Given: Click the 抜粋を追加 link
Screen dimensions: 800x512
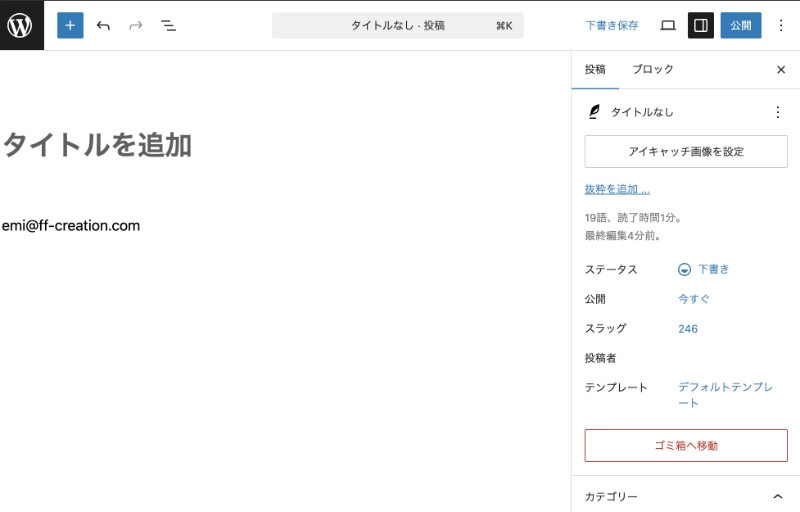Looking at the screenshot, I should click(617, 189).
